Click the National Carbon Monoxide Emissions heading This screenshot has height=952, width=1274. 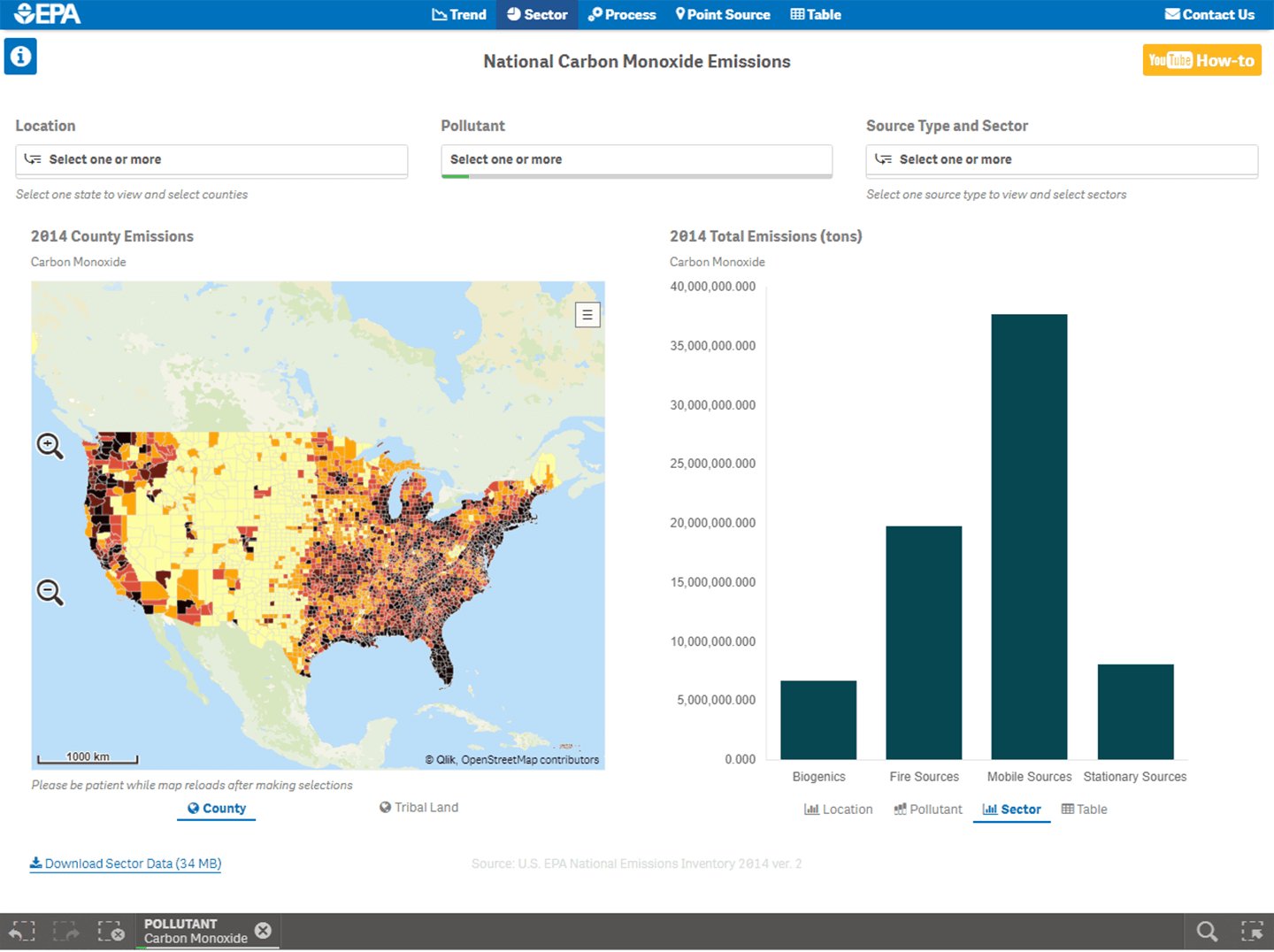coord(637,61)
